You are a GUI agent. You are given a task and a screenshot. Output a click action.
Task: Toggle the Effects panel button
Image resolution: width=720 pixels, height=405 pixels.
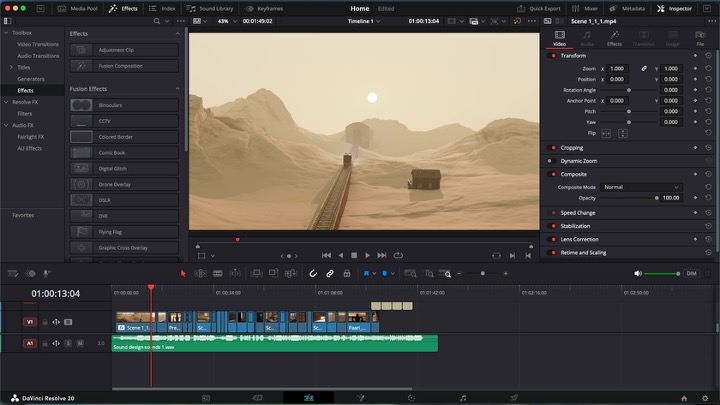click(x=123, y=8)
